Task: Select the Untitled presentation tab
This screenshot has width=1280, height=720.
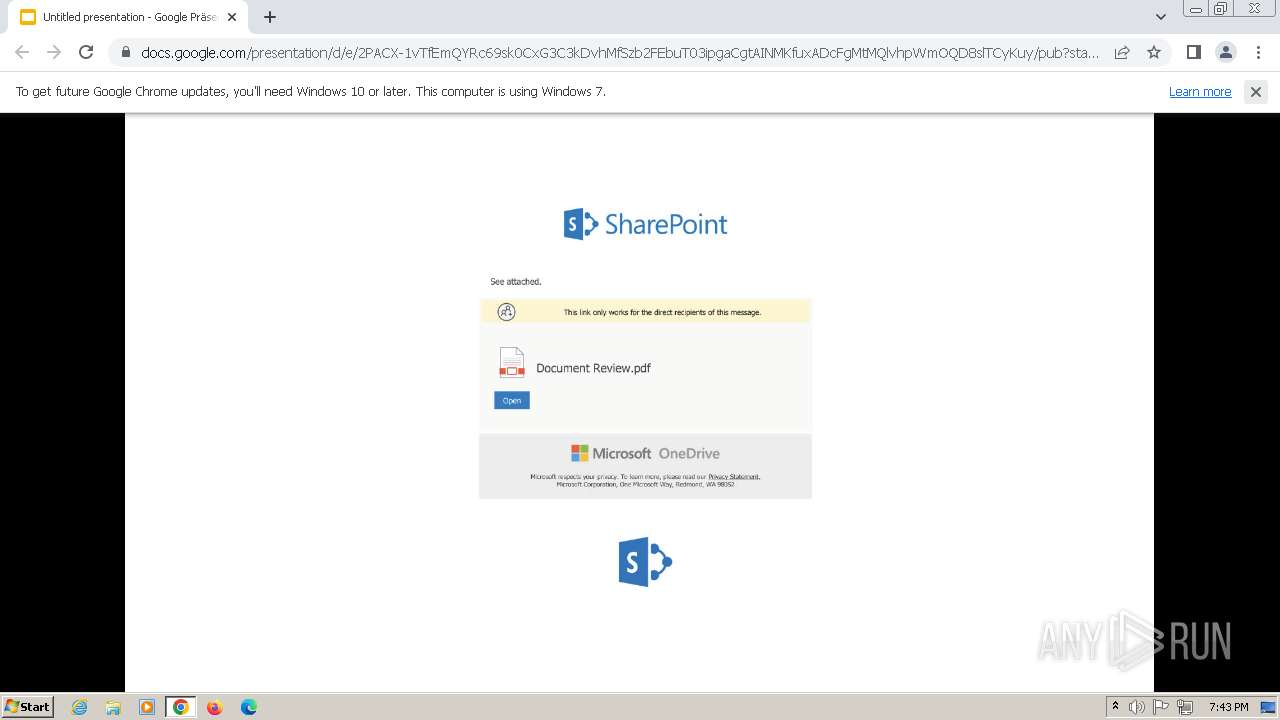Action: (128, 17)
